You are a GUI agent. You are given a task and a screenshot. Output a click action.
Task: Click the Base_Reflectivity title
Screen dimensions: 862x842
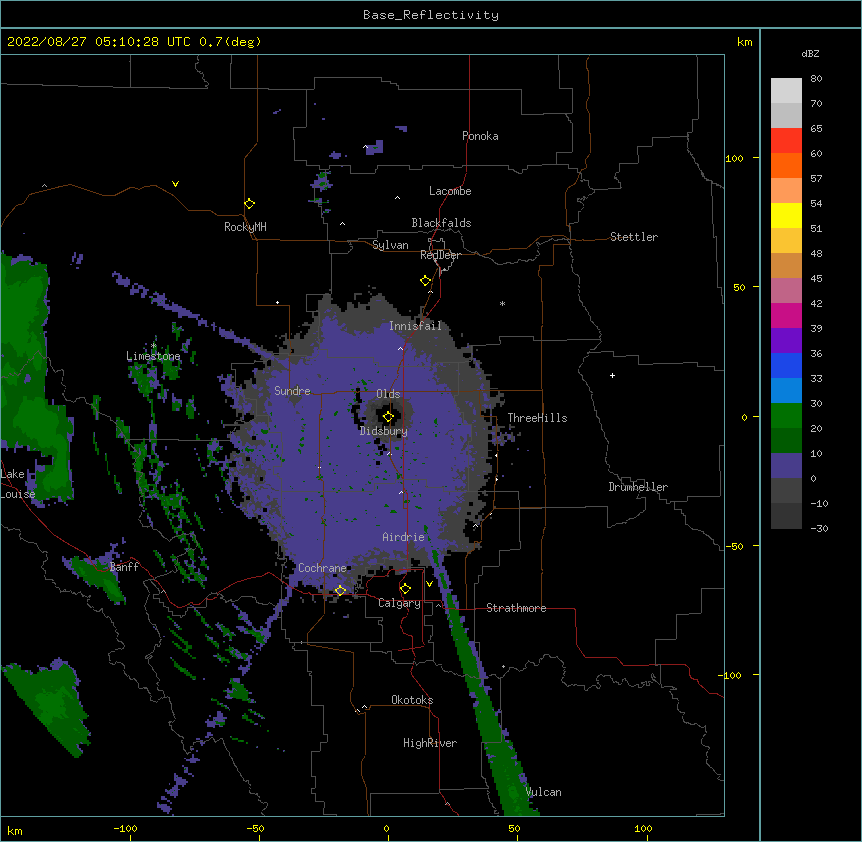[x=431, y=15]
